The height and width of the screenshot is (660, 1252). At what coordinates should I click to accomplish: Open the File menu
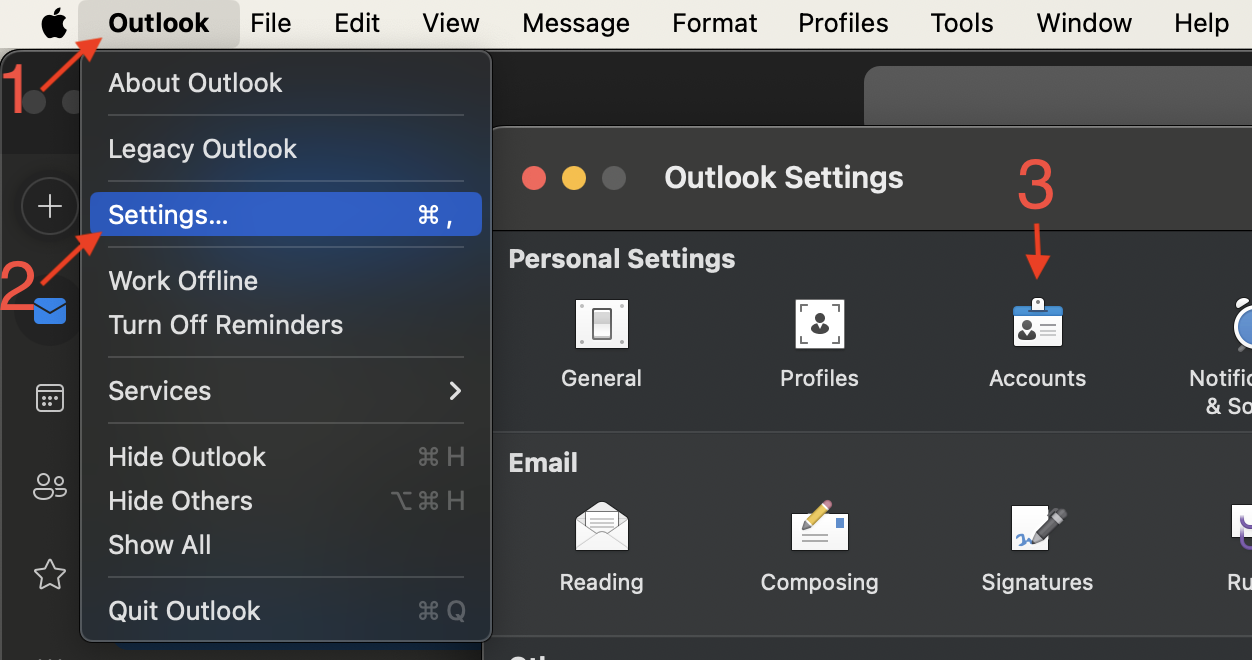[271, 22]
